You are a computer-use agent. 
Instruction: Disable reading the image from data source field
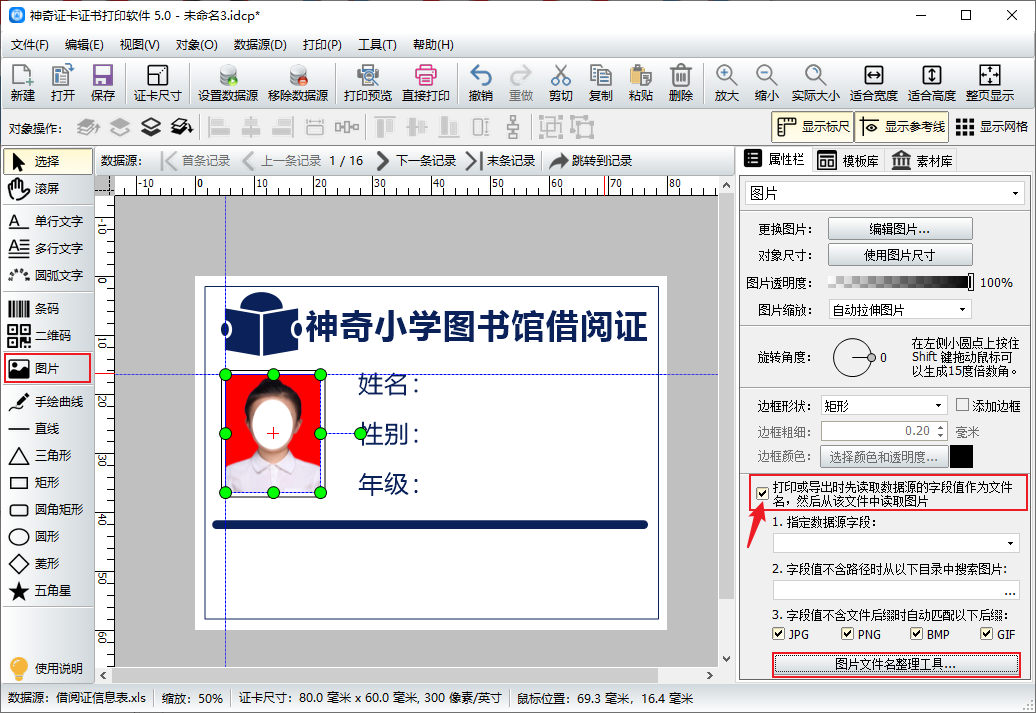point(763,493)
